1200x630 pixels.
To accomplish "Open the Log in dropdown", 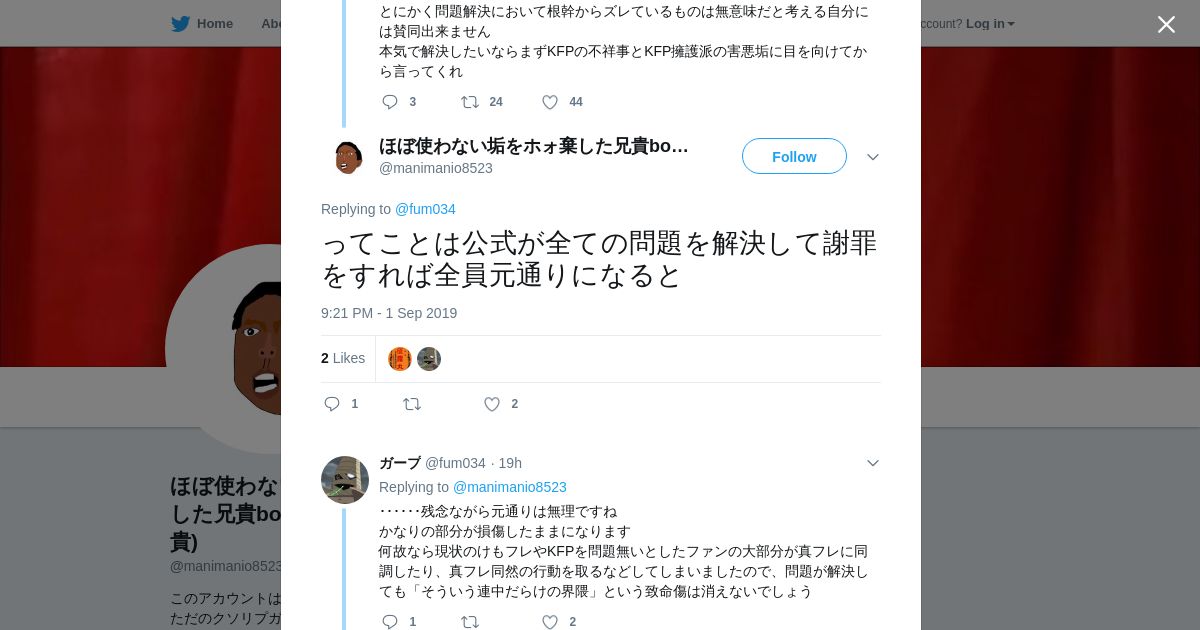I will pyautogui.click(x=989, y=24).
